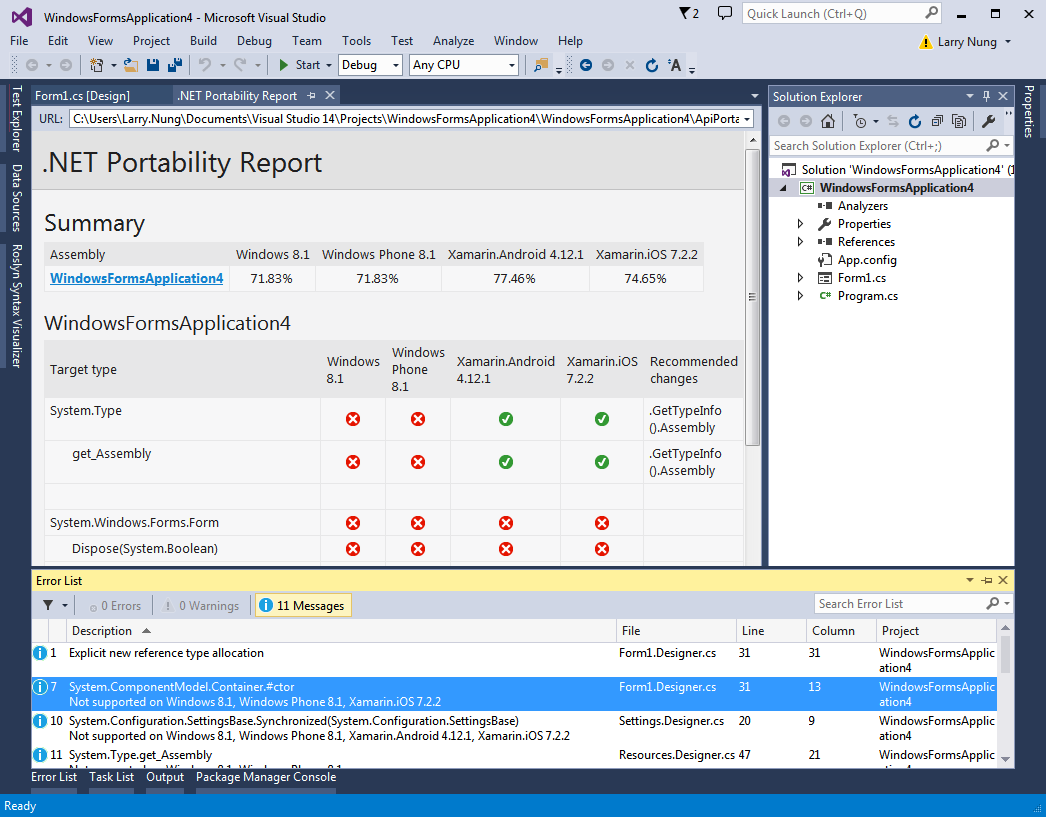Expand the References node
This screenshot has width=1046, height=817.
(x=801, y=242)
